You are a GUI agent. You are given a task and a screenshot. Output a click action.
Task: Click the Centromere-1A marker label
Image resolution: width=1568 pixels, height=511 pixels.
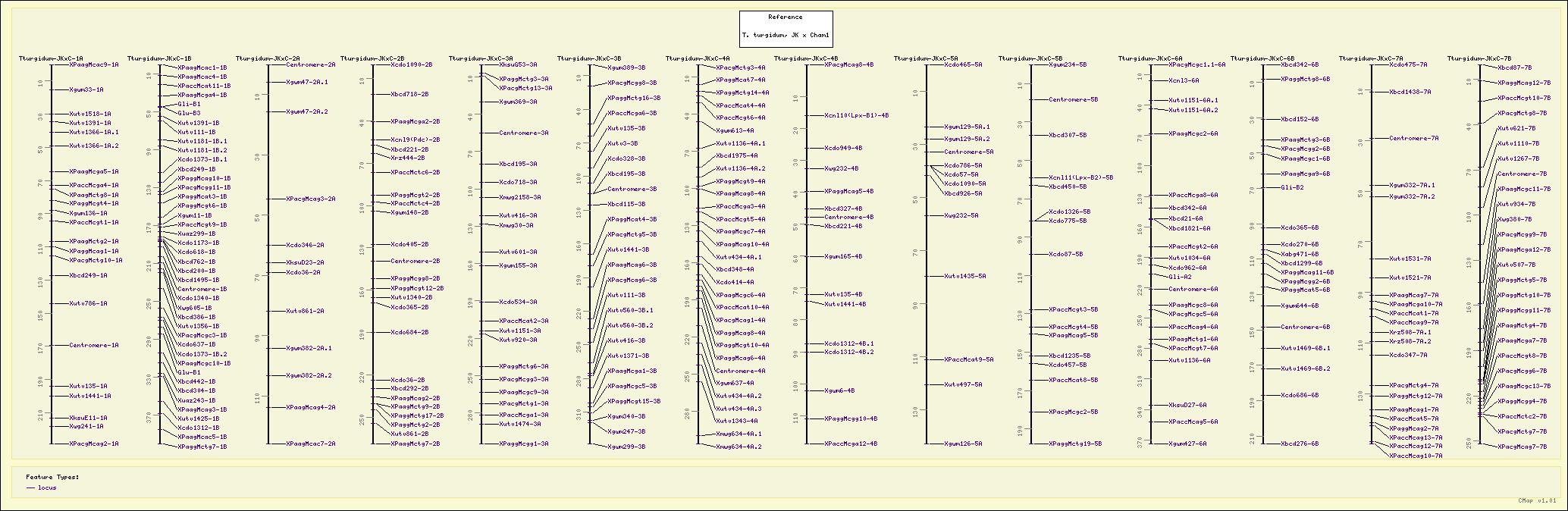(x=94, y=346)
